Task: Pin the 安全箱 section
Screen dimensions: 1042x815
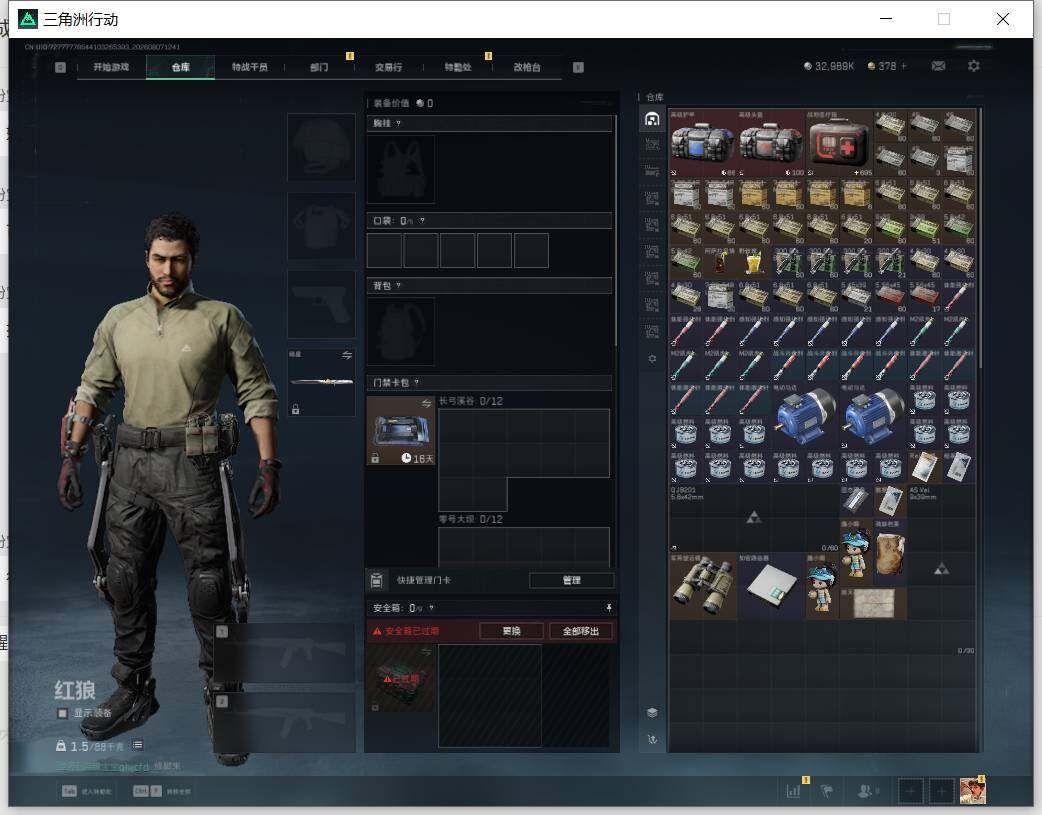Action: [609, 608]
